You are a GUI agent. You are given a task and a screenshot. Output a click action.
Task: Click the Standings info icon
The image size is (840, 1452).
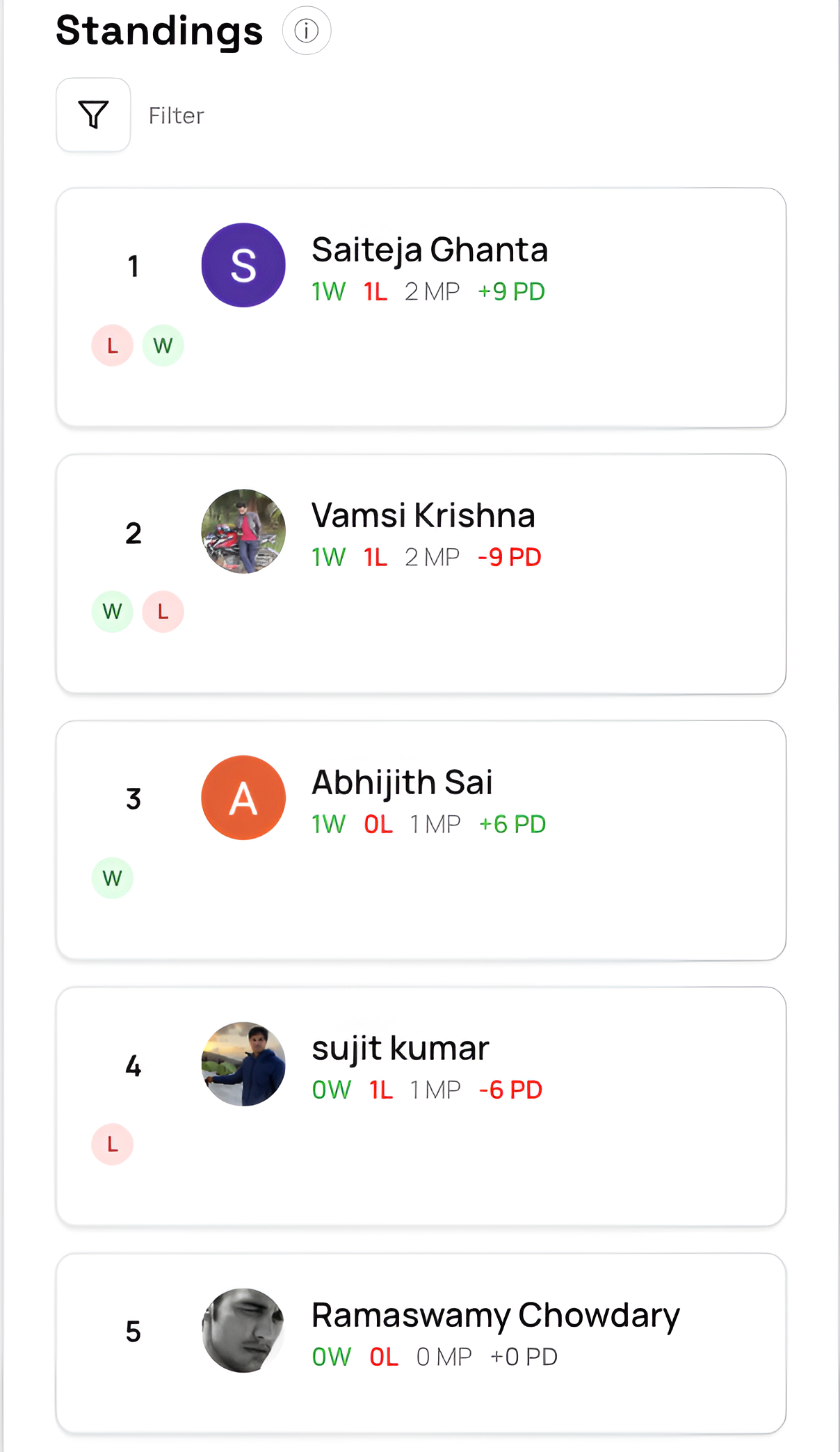click(x=306, y=31)
